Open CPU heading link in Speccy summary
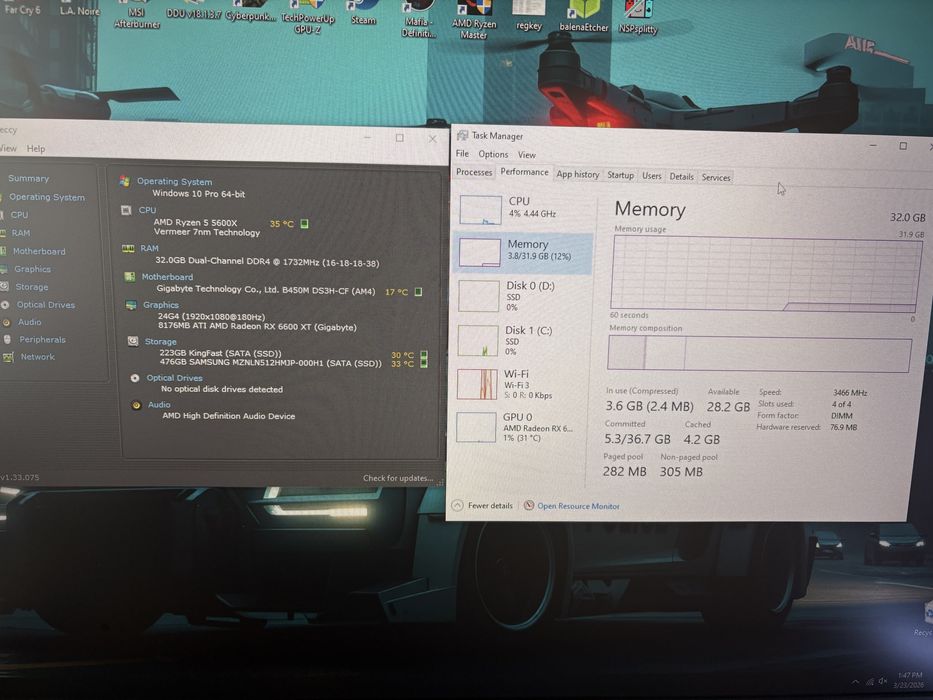This screenshot has height=700, width=933. click(148, 210)
